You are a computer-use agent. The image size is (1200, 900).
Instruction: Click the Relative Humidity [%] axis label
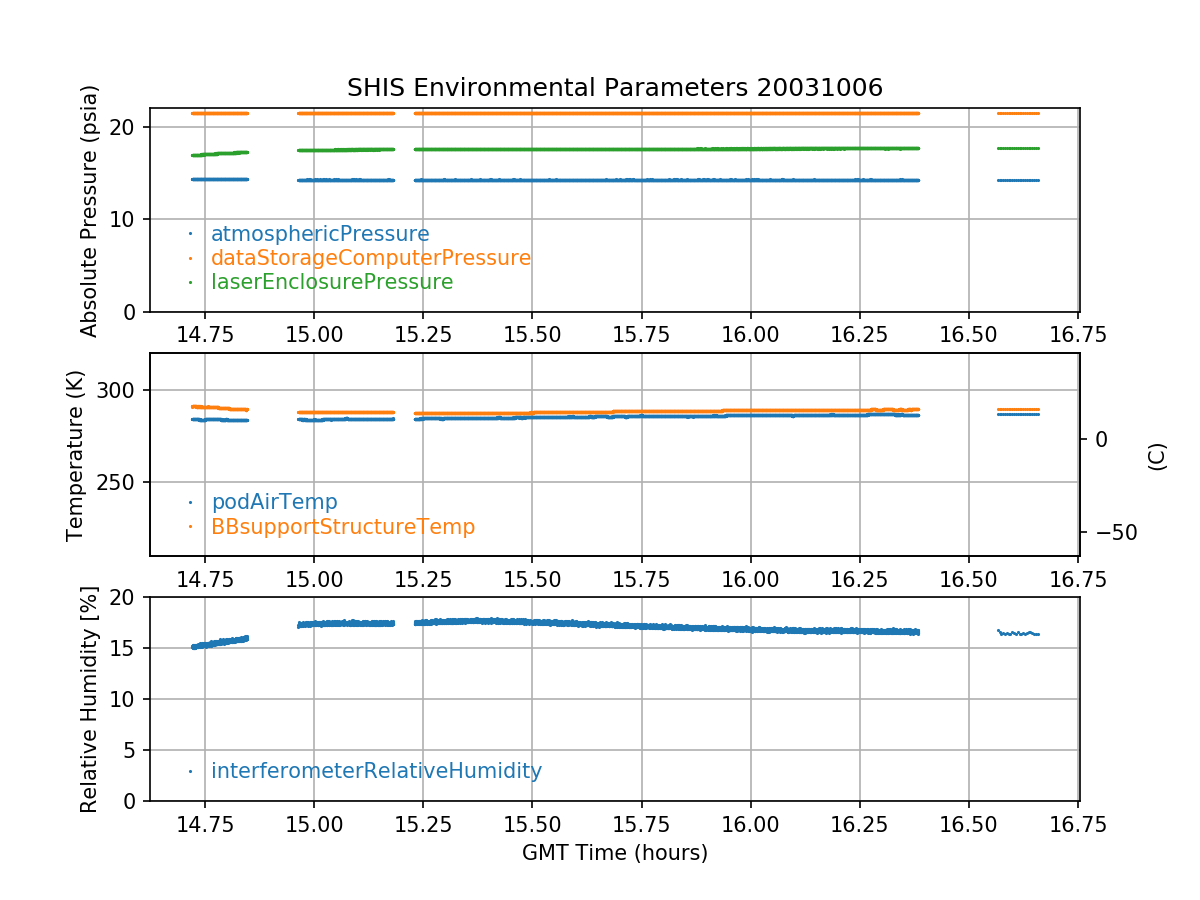pos(90,699)
